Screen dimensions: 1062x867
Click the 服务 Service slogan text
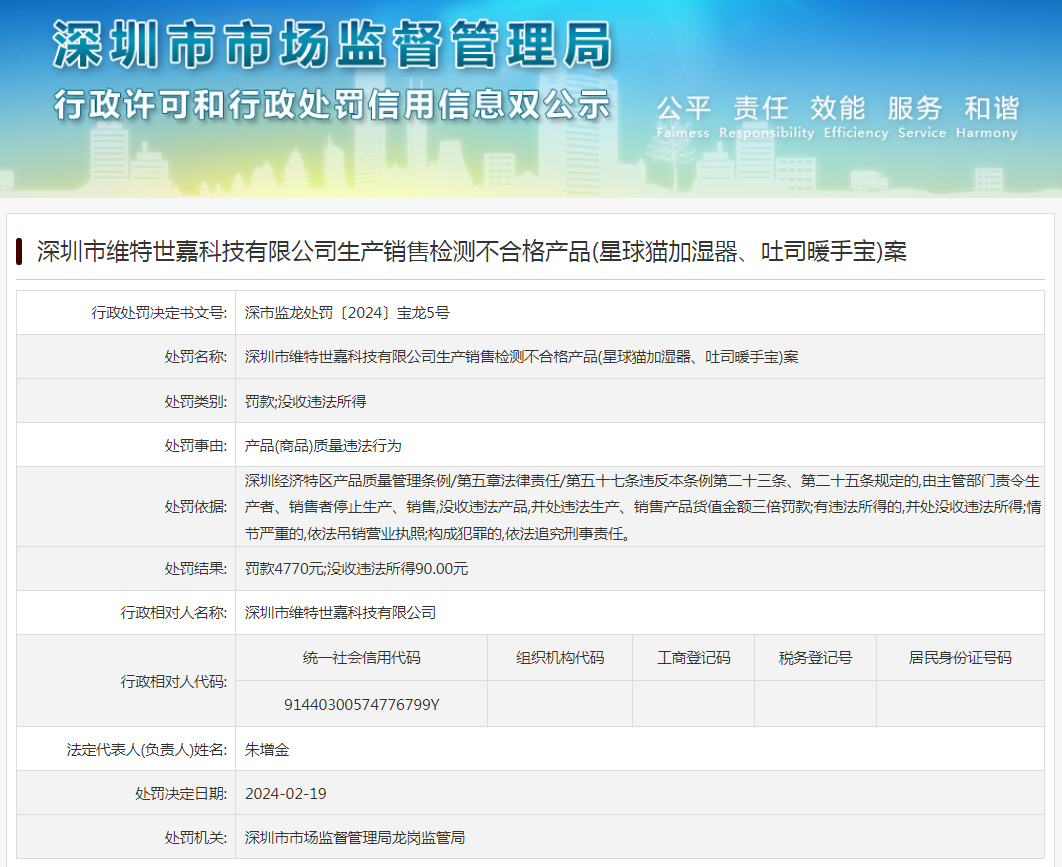[921, 117]
